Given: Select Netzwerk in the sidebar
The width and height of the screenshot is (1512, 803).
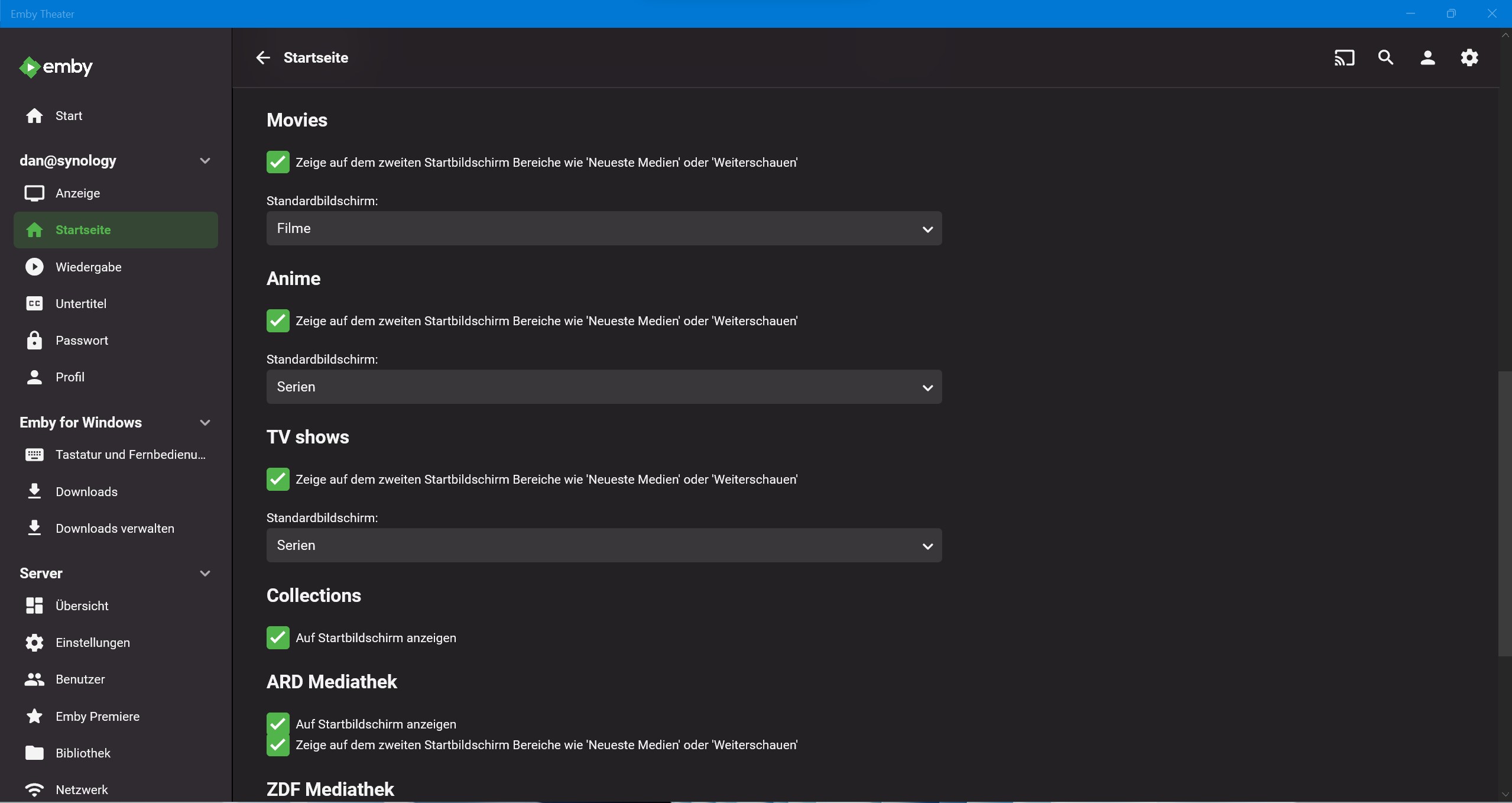Looking at the screenshot, I should pos(82,789).
